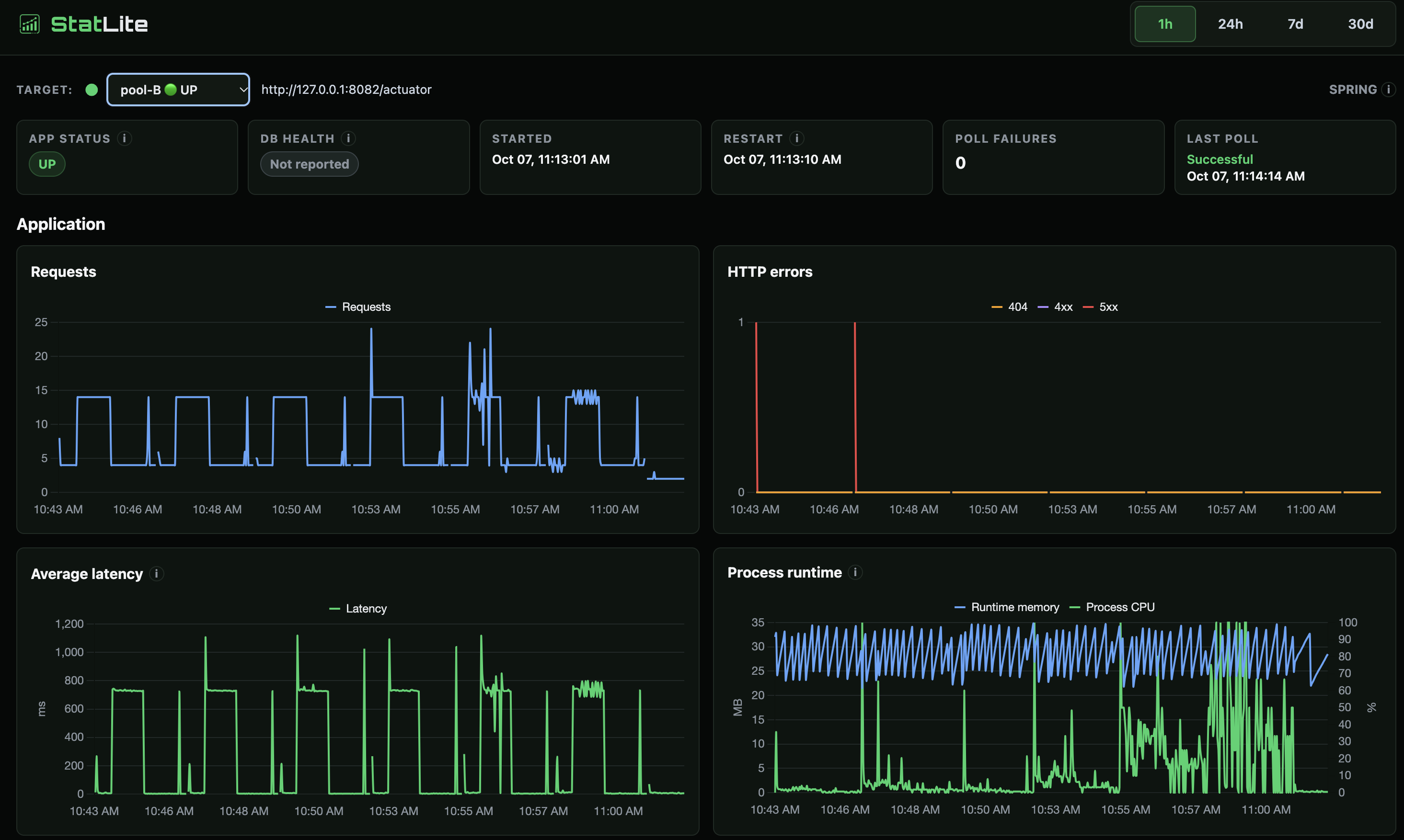This screenshot has height=840, width=1404.
Task: Click the StatLite bar chart logo icon
Action: click(29, 24)
